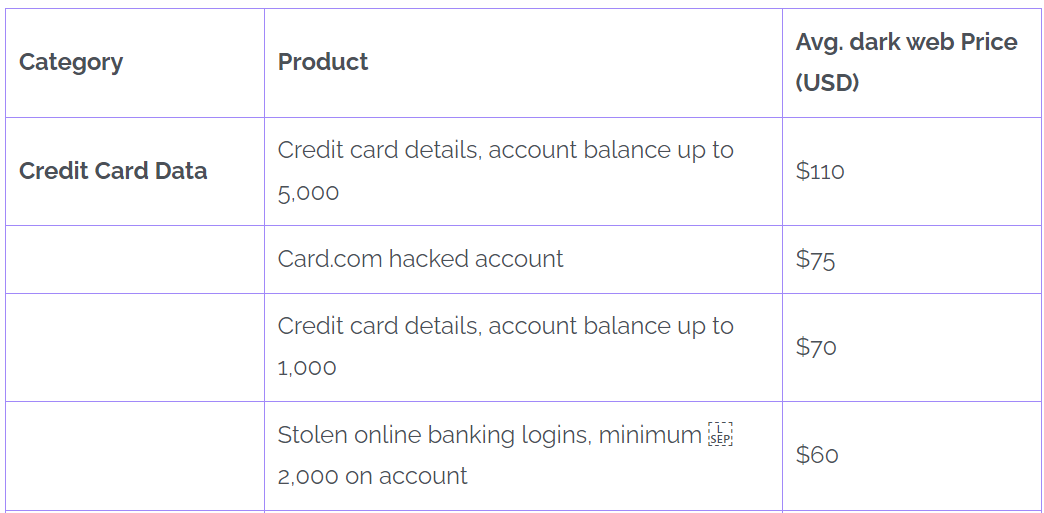The image size is (1044, 513).
Task: Click the Card.com hacked account text
Action: pyautogui.click(x=420, y=259)
